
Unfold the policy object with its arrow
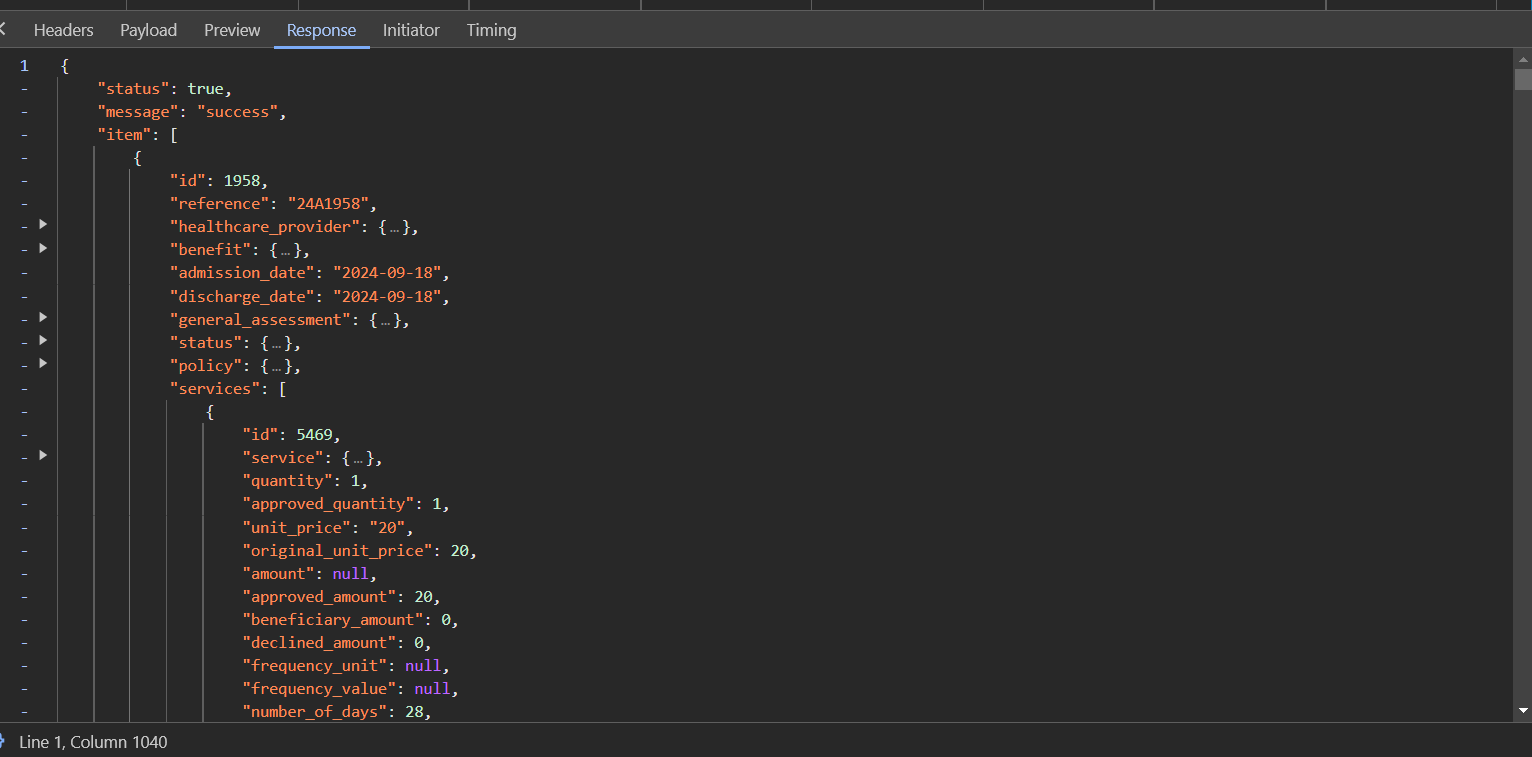point(43,363)
